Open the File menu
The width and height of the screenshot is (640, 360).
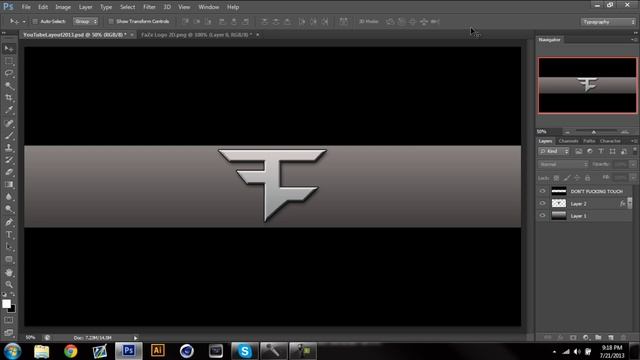26,7
